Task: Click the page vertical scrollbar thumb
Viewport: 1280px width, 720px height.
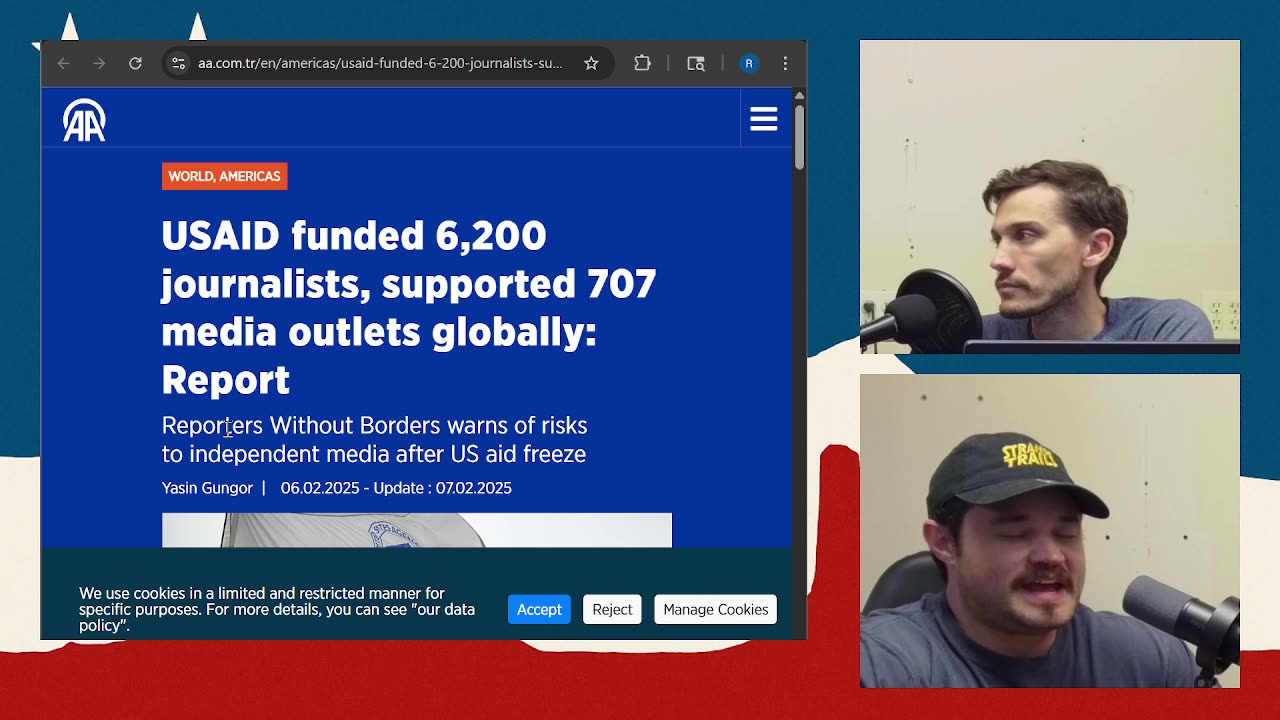Action: (x=799, y=135)
